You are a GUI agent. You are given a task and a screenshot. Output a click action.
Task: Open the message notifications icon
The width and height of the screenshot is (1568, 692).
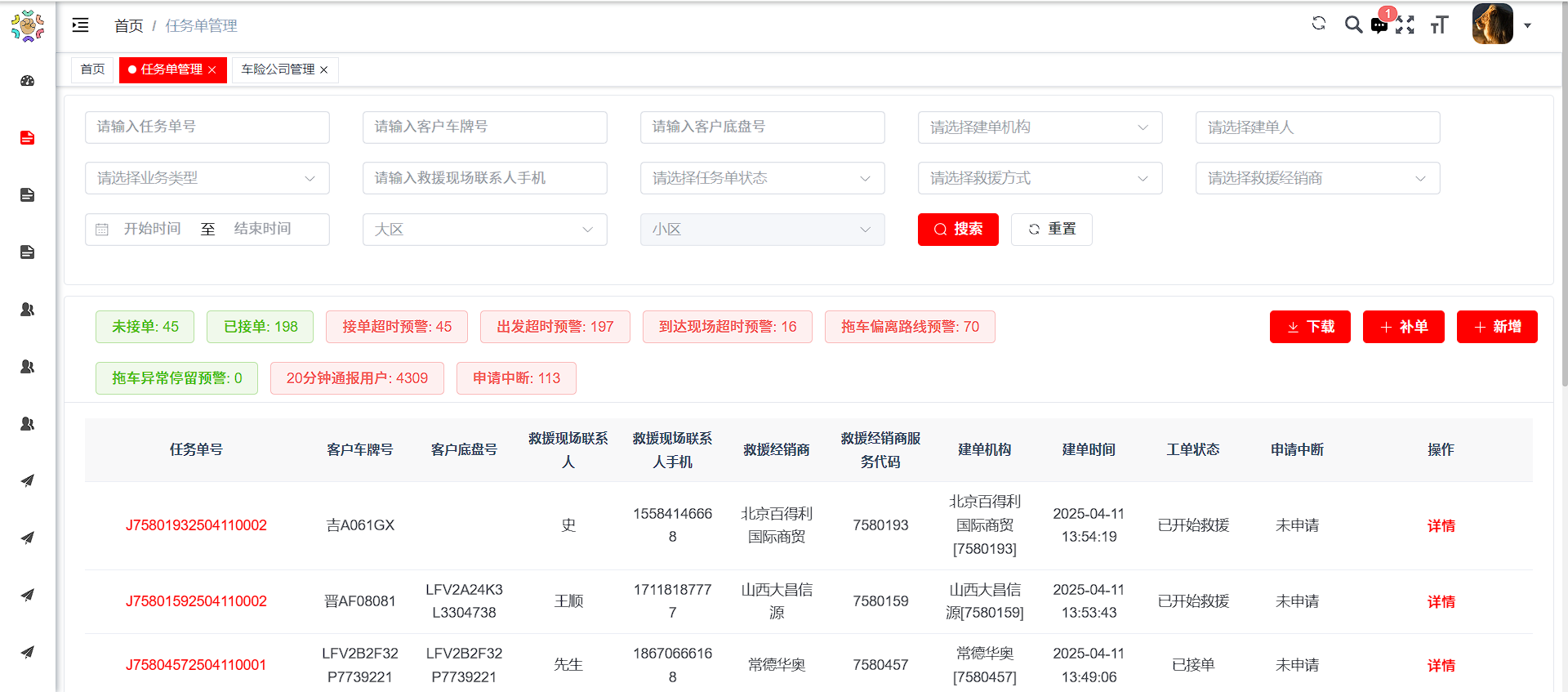pos(1379,25)
